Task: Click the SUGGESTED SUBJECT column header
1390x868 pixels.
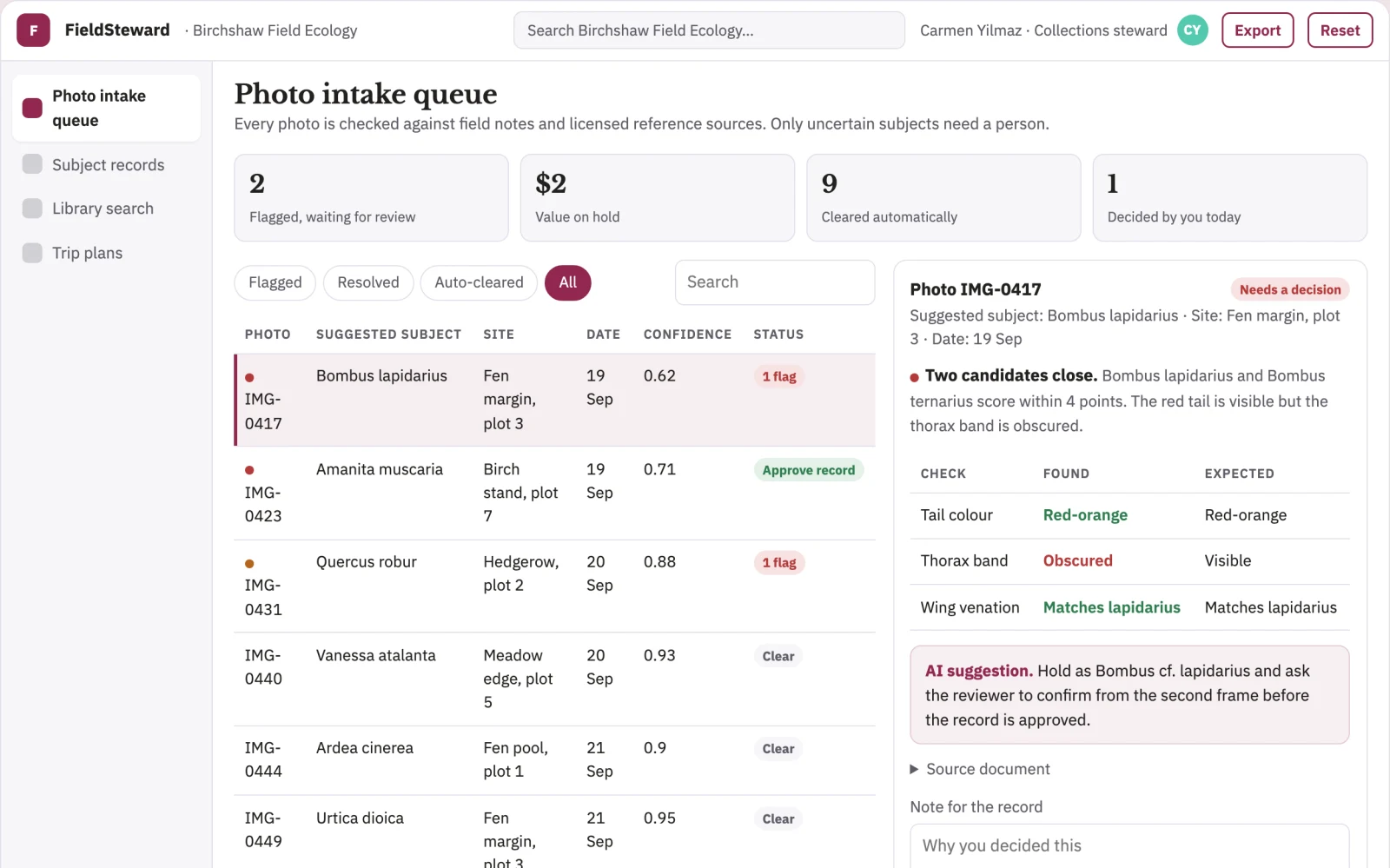Action: [x=388, y=335]
